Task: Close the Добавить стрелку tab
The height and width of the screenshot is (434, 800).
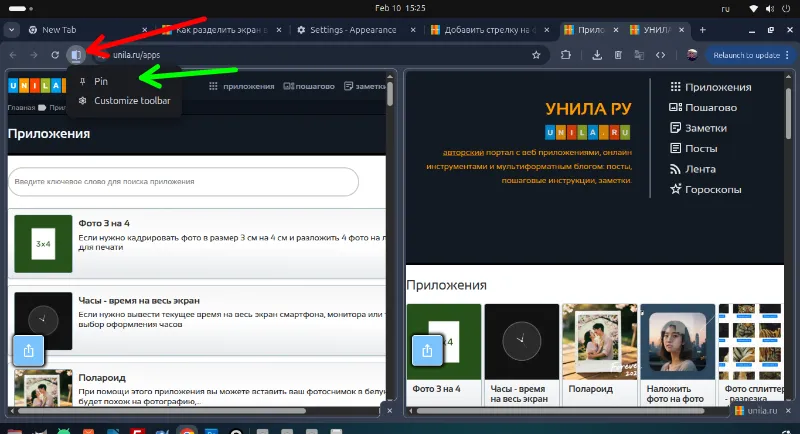Action: pos(547,30)
